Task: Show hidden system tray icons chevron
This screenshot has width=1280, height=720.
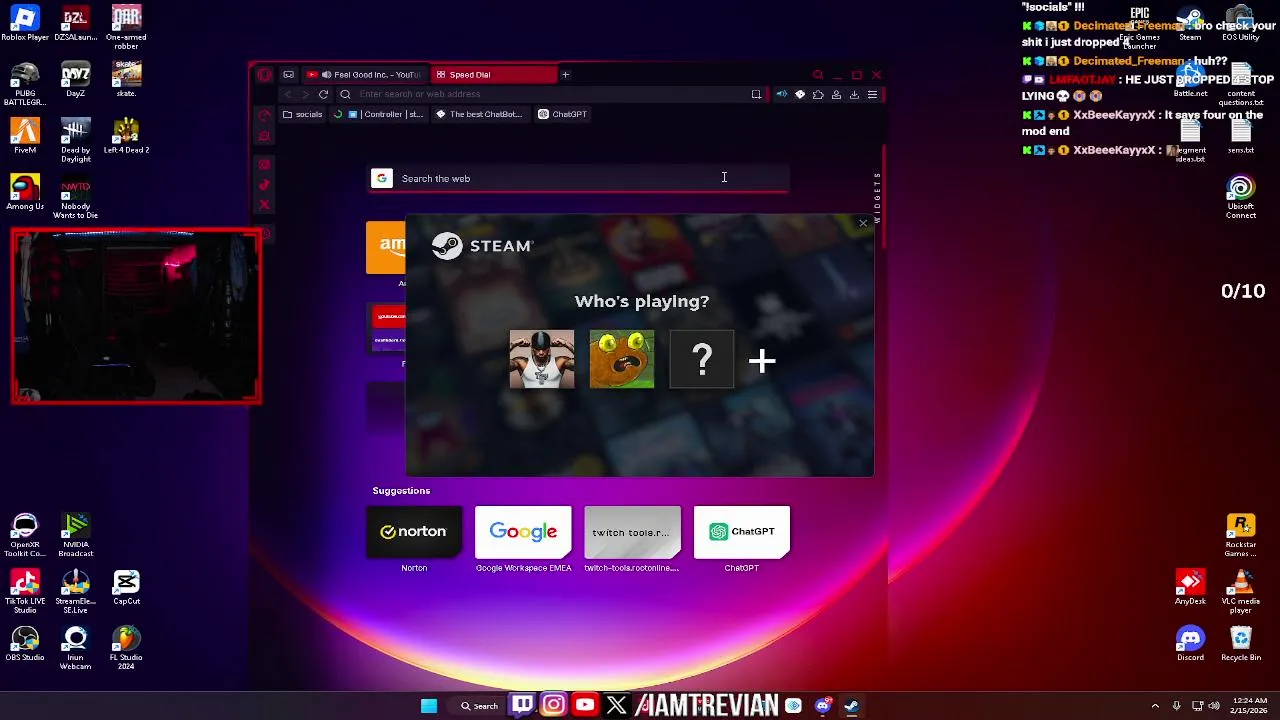Action: [x=1155, y=706]
